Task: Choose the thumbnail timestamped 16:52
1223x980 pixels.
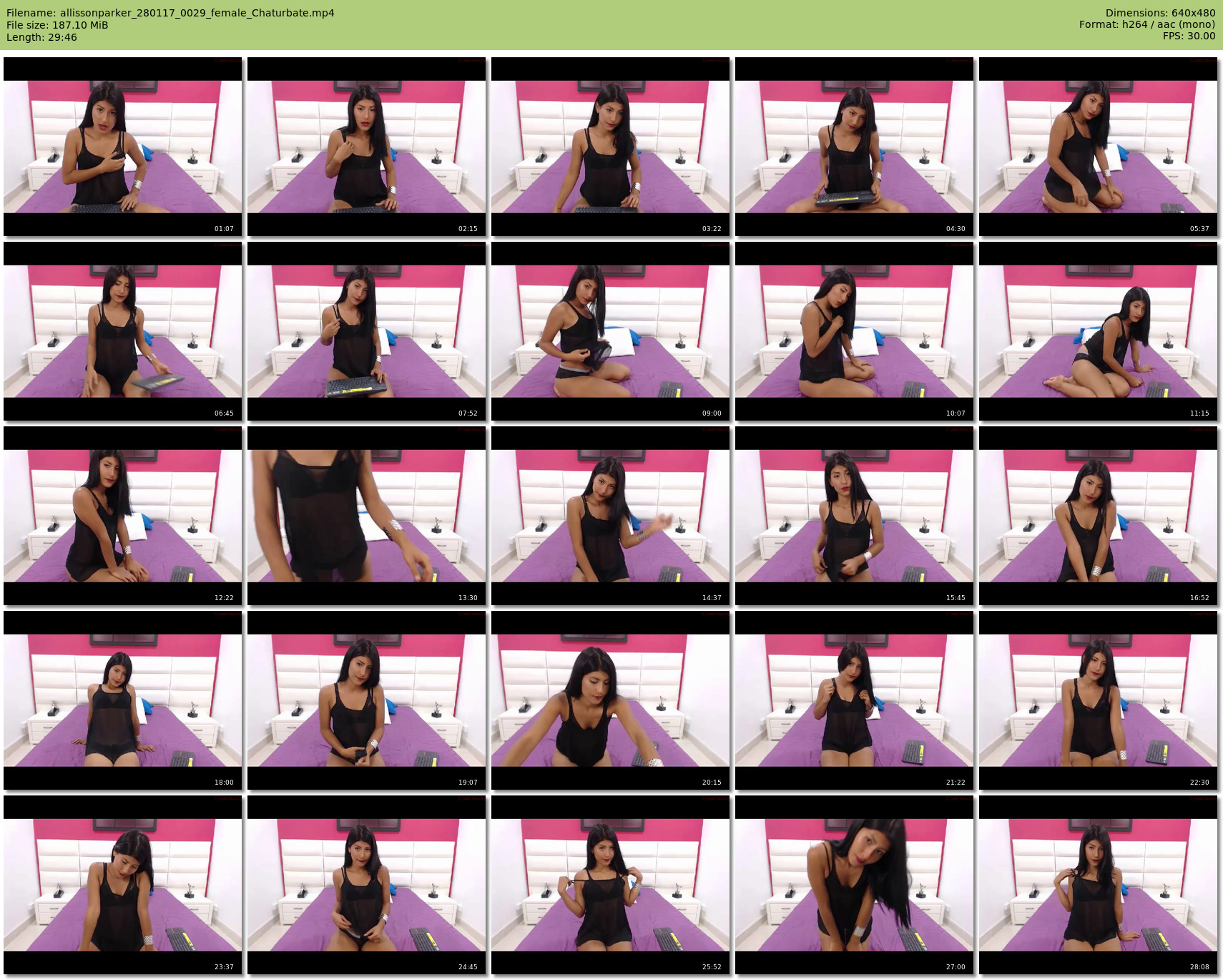Action: 1098,516
